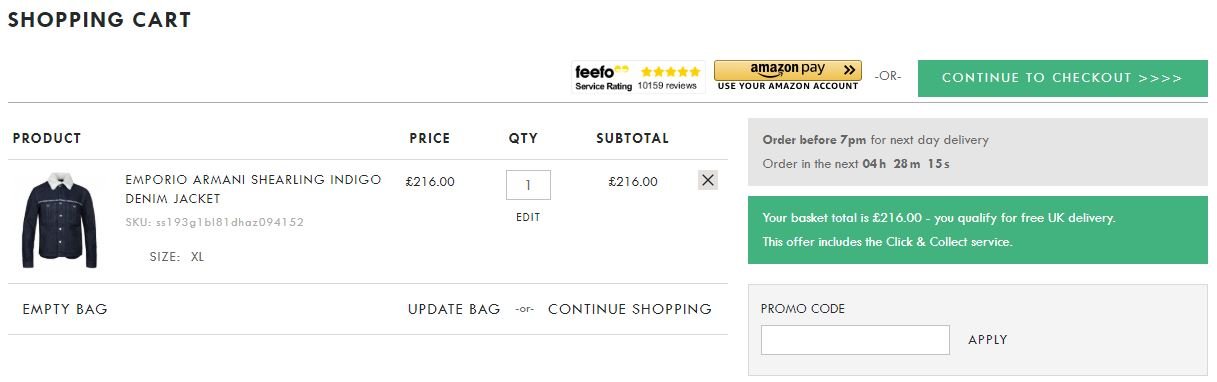Apply the promo code
The height and width of the screenshot is (382, 1217).
[x=988, y=340]
